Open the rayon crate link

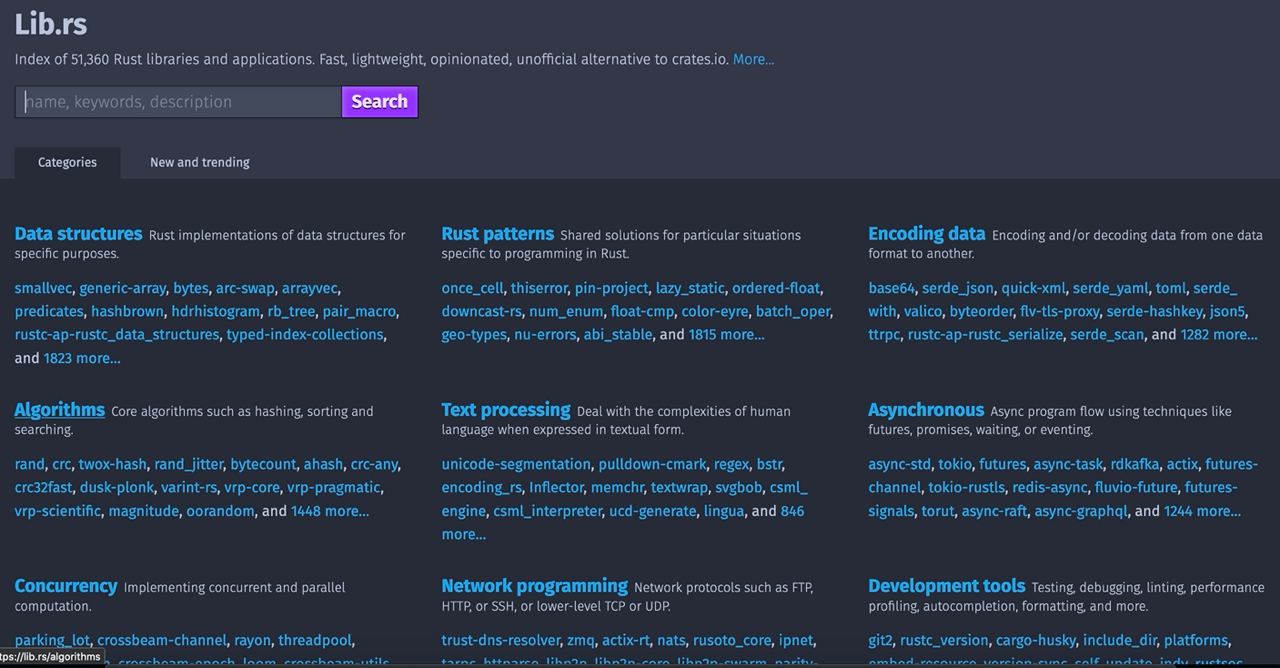point(252,640)
